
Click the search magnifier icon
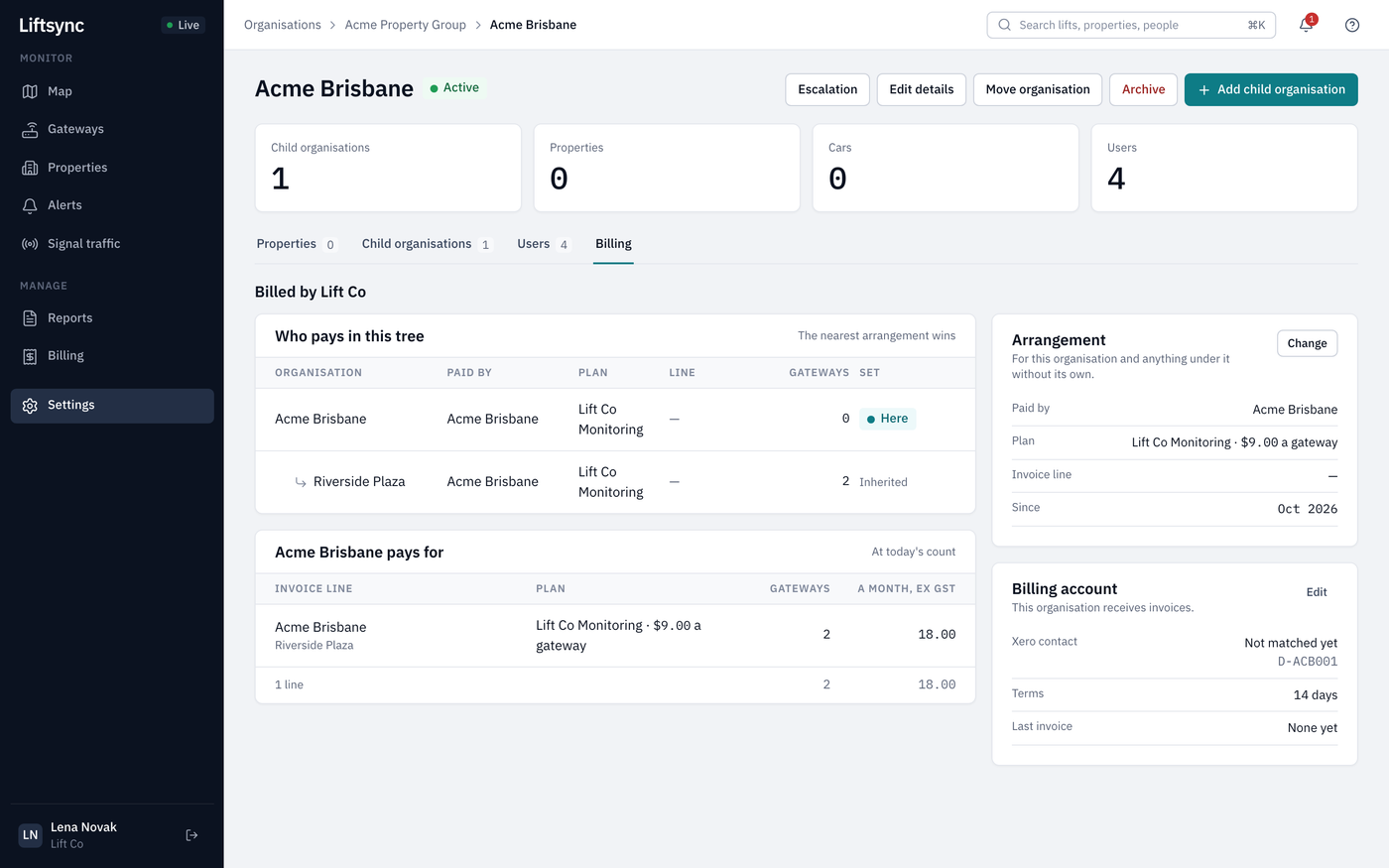[x=1004, y=25]
